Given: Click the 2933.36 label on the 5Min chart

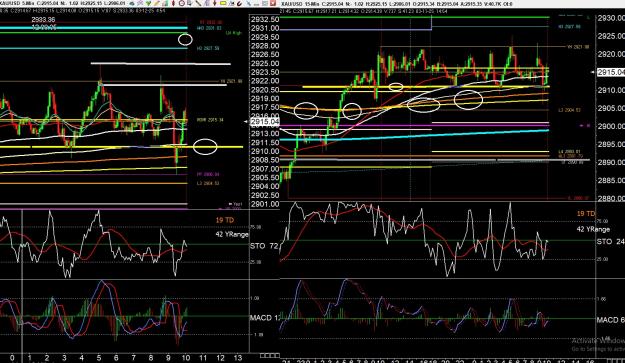Looking at the screenshot, I should pyautogui.click(x=43, y=20).
